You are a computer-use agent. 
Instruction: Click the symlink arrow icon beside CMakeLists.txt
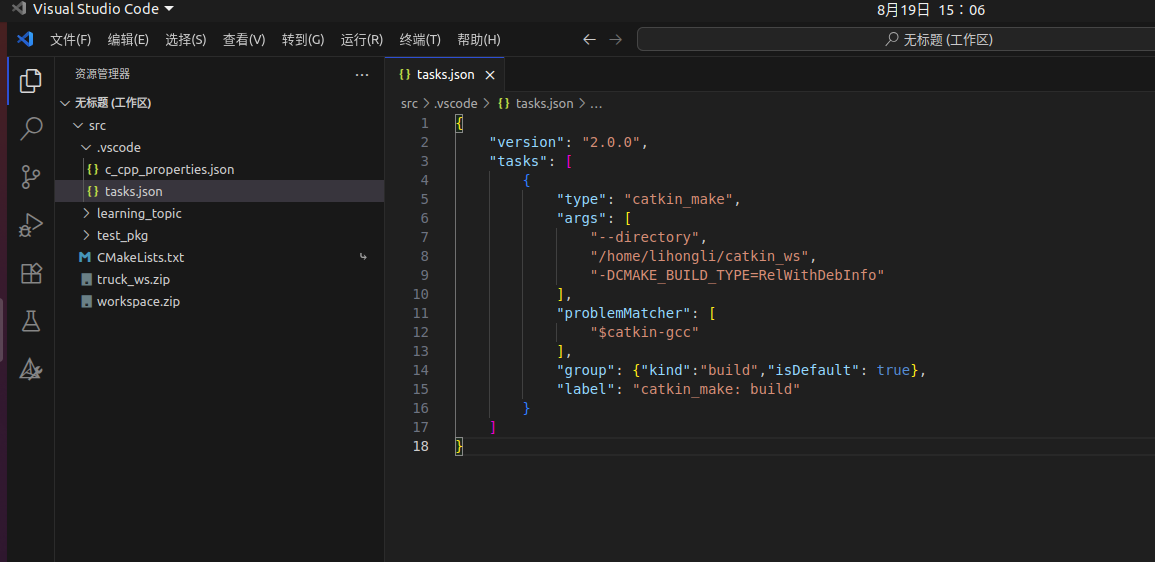(362, 257)
